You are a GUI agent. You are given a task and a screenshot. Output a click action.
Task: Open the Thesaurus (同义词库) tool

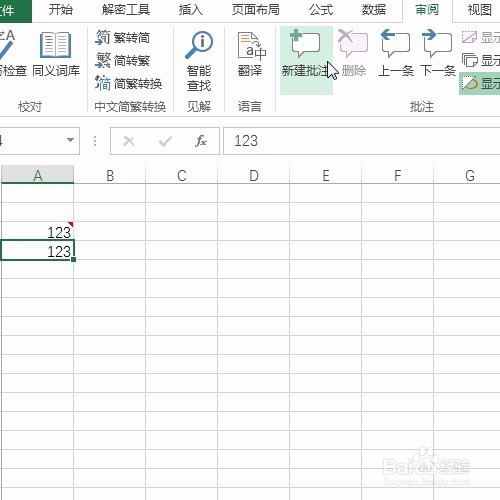(x=56, y=54)
